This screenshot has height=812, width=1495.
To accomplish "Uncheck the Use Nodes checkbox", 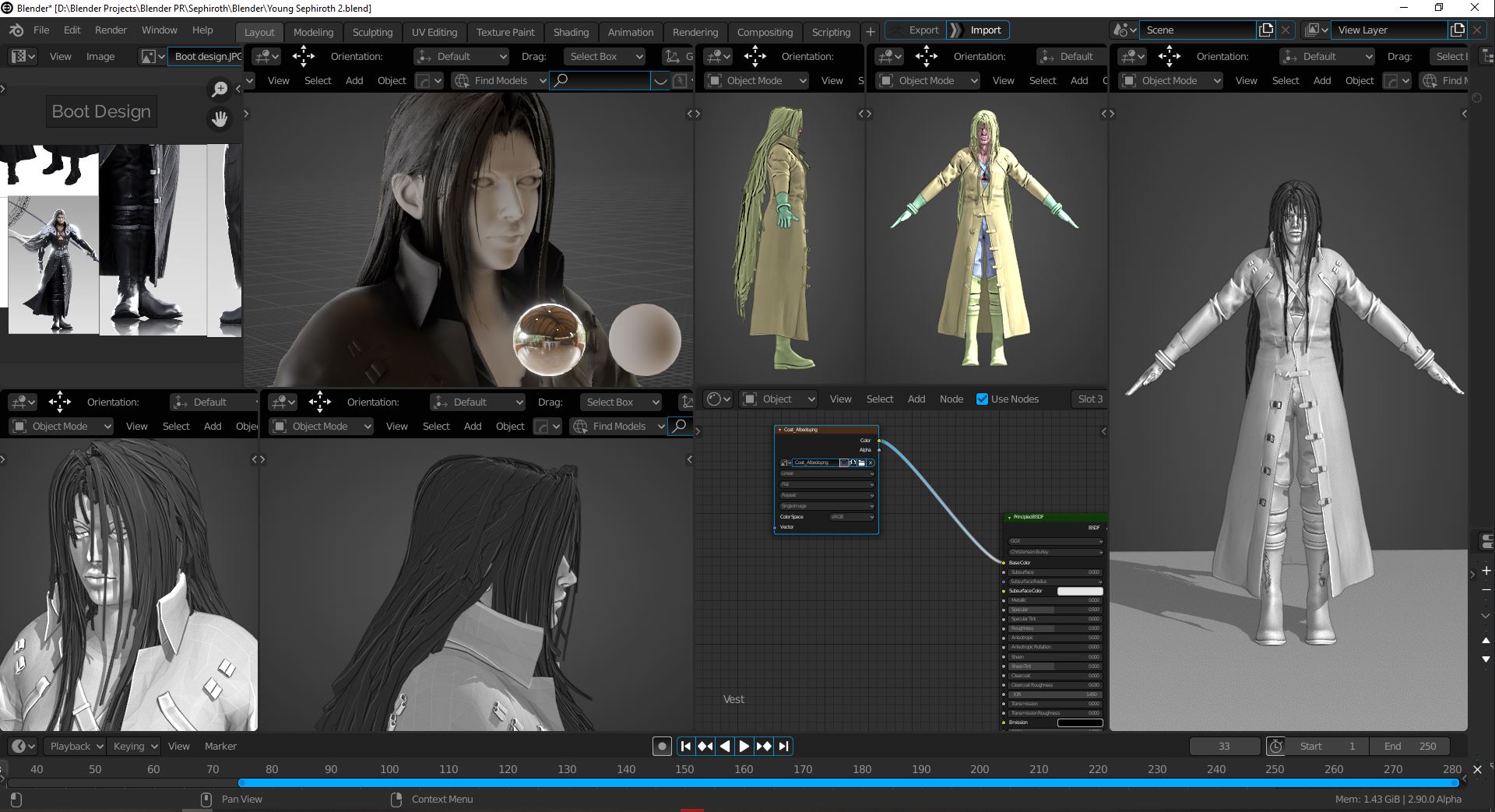I will tap(982, 399).
